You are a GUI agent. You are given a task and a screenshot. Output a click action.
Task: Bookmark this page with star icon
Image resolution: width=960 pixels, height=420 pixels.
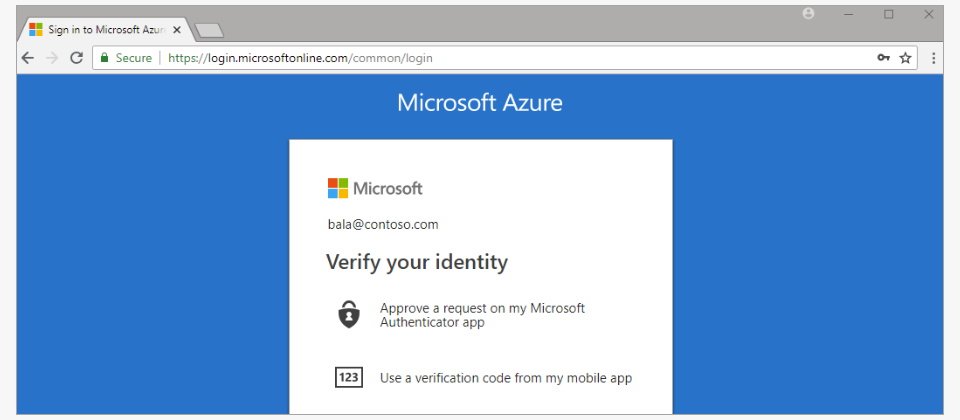point(906,58)
